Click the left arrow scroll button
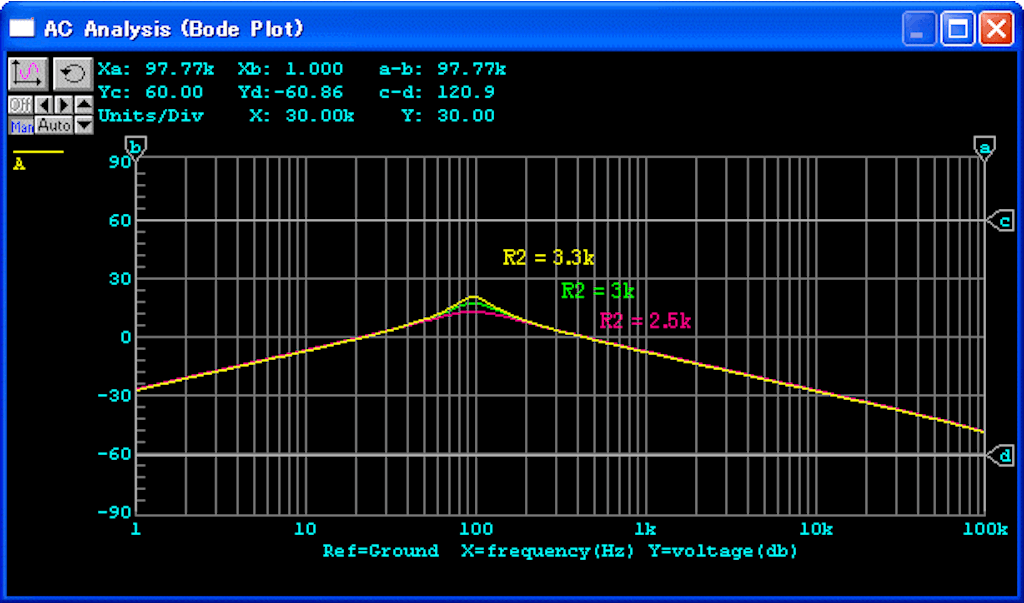1024x603 pixels. [44, 105]
